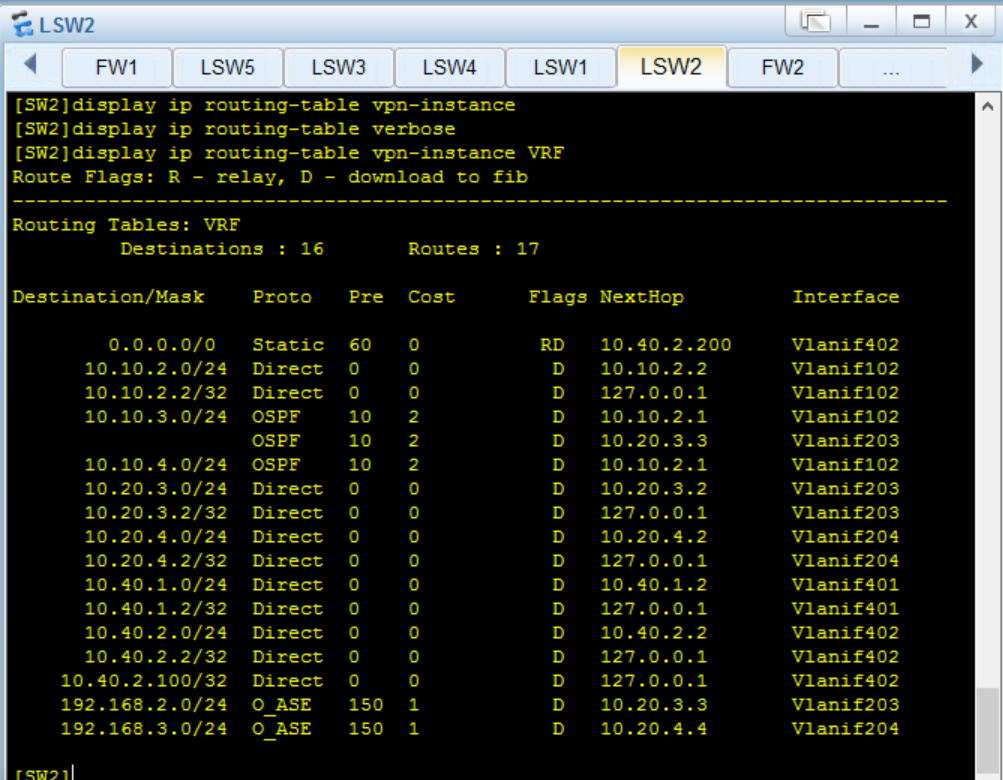Click the 10.40.2.100/32 destination
The height and width of the screenshot is (780, 1003).
[144, 681]
